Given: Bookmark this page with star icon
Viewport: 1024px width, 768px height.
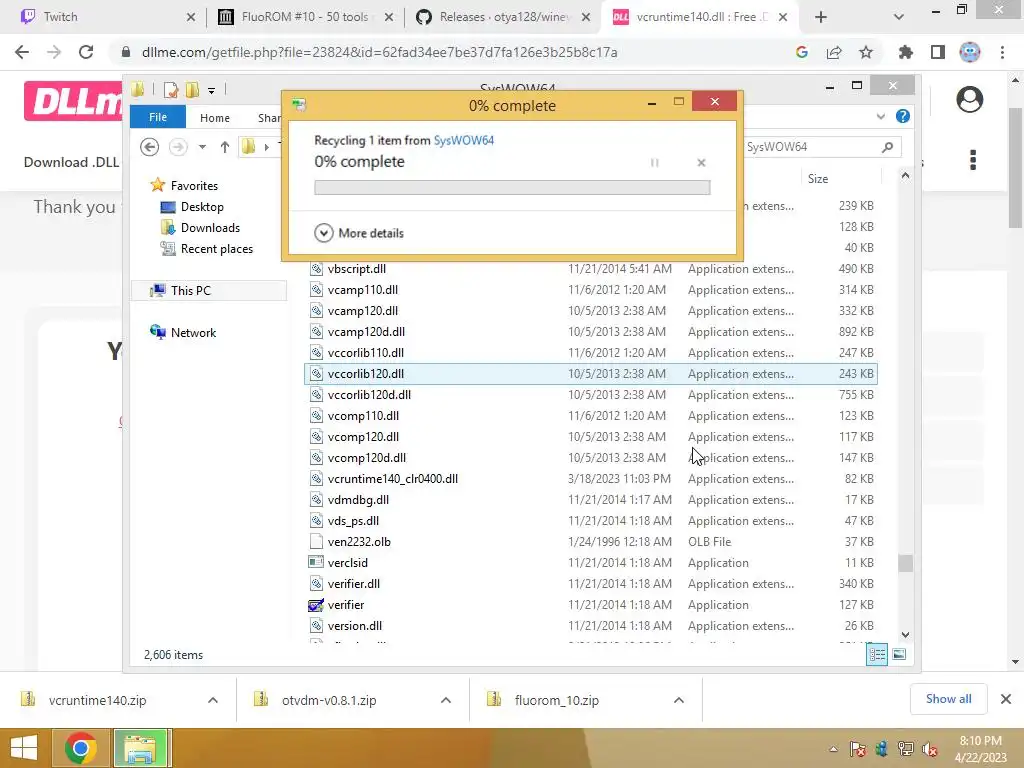Looking at the screenshot, I should [x=866, y=52].
